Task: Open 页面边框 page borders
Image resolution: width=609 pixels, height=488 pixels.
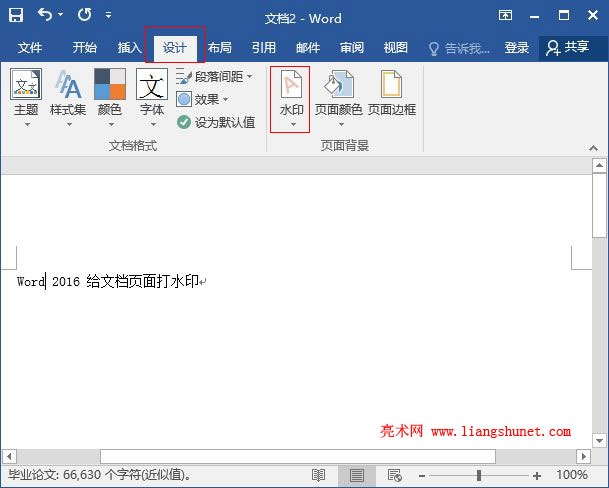Action: (x=392, y=93)
